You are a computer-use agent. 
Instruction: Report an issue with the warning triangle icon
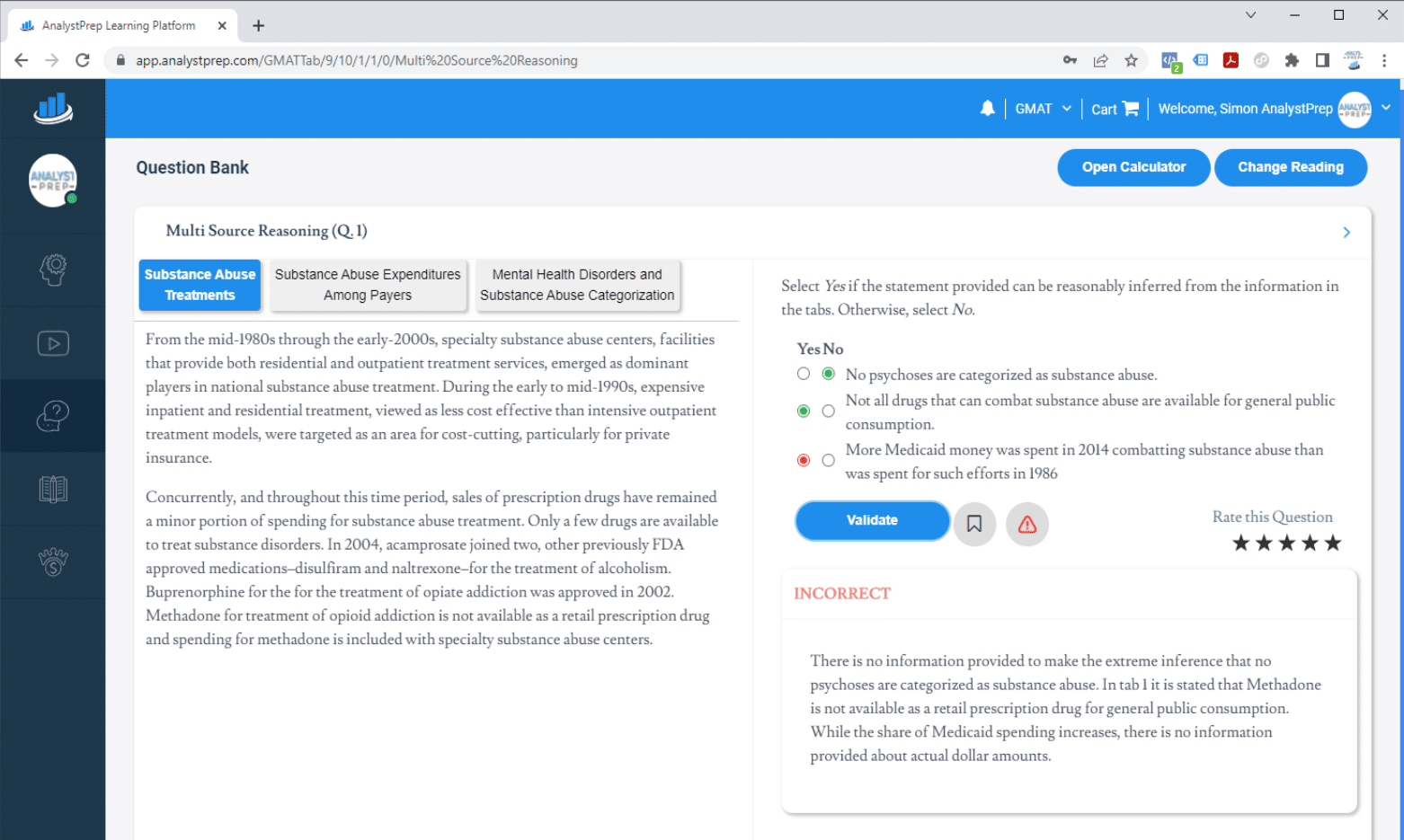pyautogui.click(x=1026, y=524)
